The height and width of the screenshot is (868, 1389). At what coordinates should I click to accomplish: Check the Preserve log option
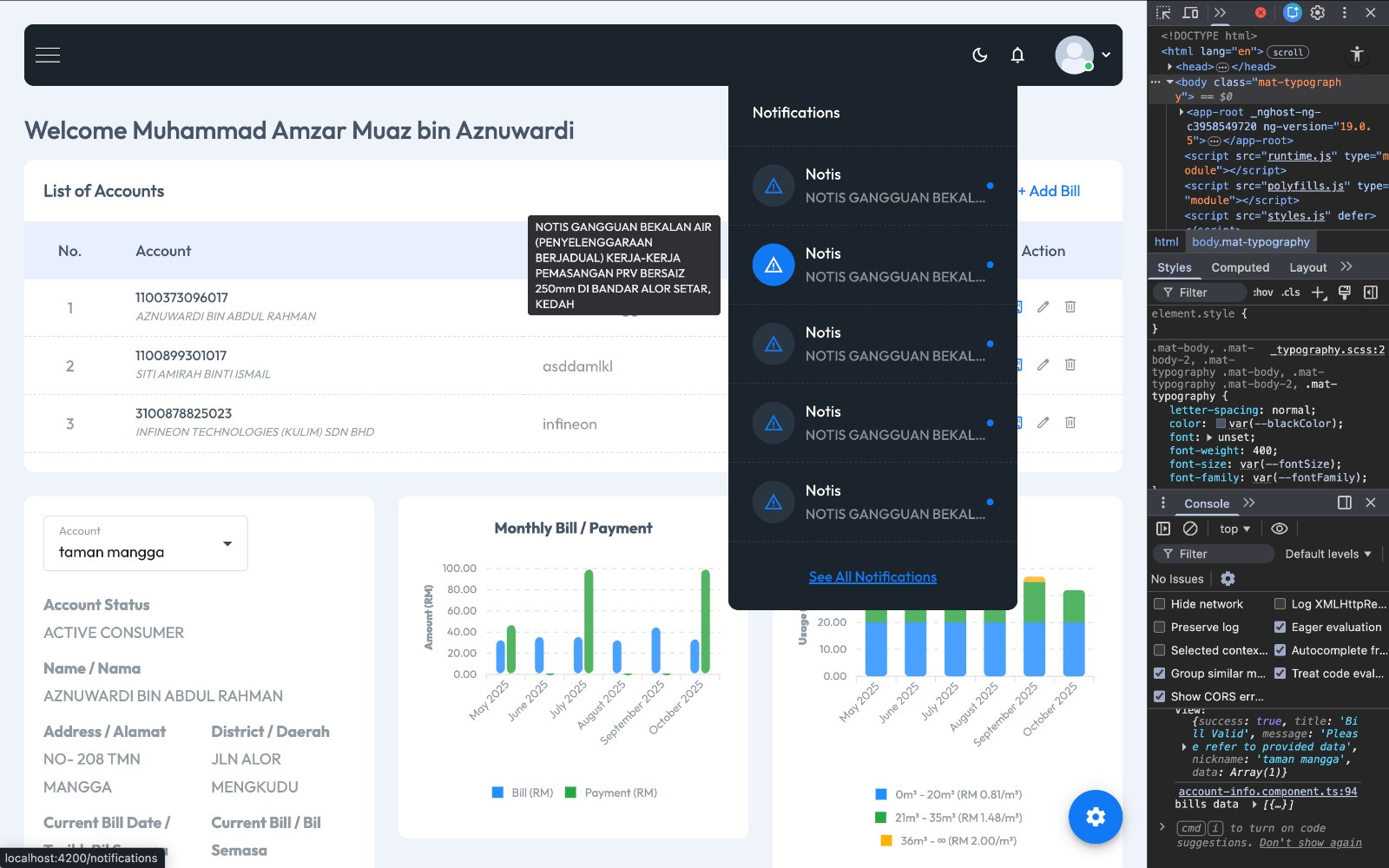(x=1159, y=627)
